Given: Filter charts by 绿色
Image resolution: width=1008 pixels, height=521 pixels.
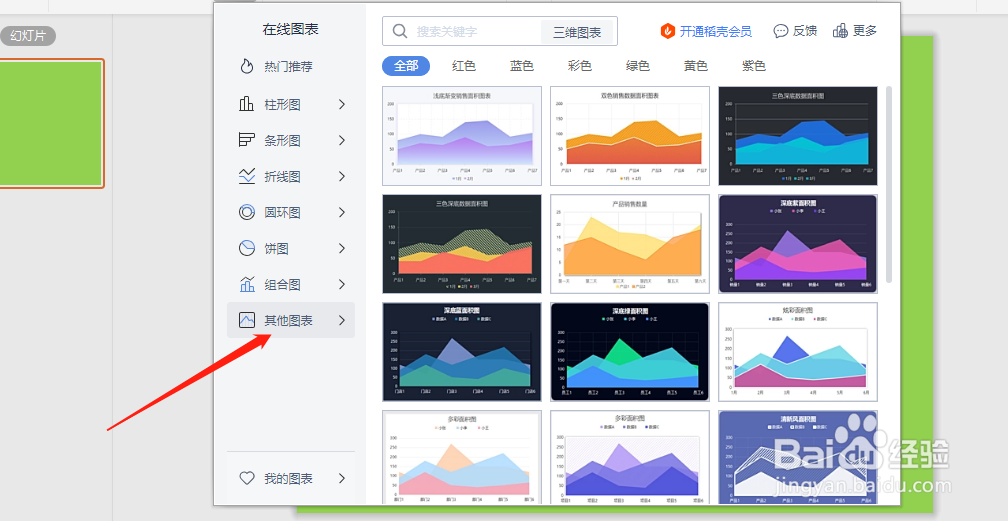Looking at the screenshot, I should (x=638, y=66).
